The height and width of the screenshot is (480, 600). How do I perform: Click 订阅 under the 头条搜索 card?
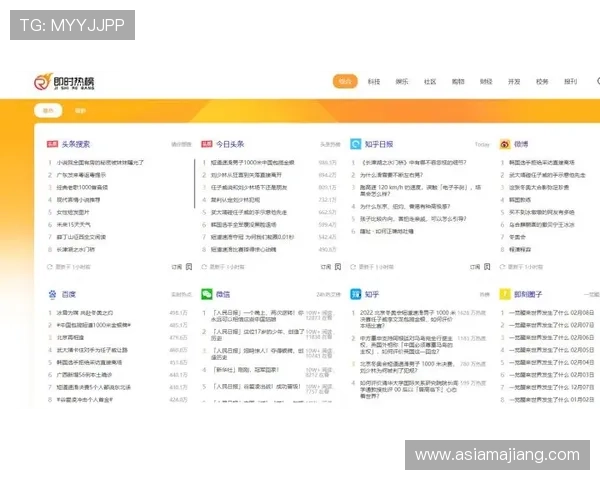[x=176, y=267]
